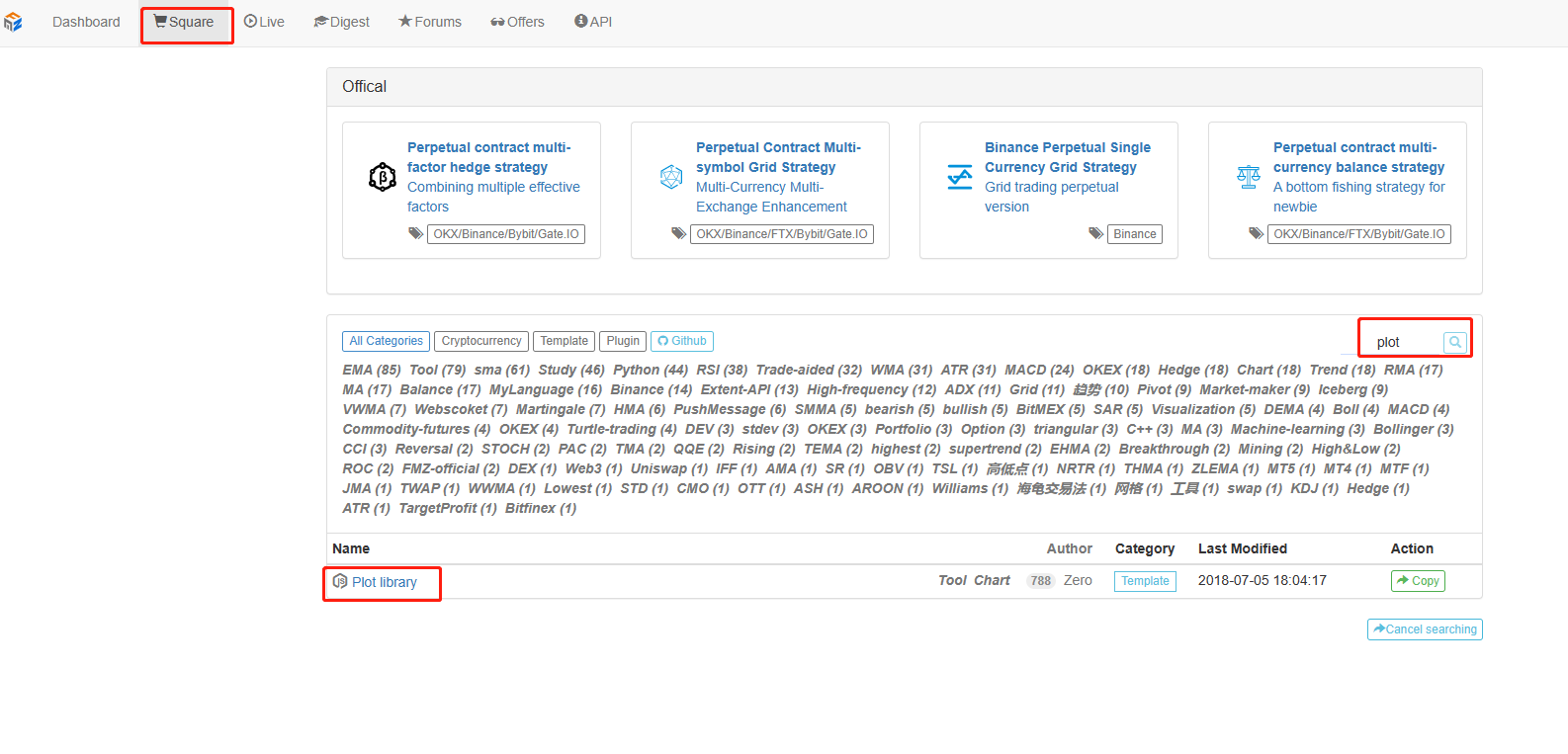Click the multi-factor hedge strategy icon
This screenshot has height=754, width=1568.
pos(383,177)
